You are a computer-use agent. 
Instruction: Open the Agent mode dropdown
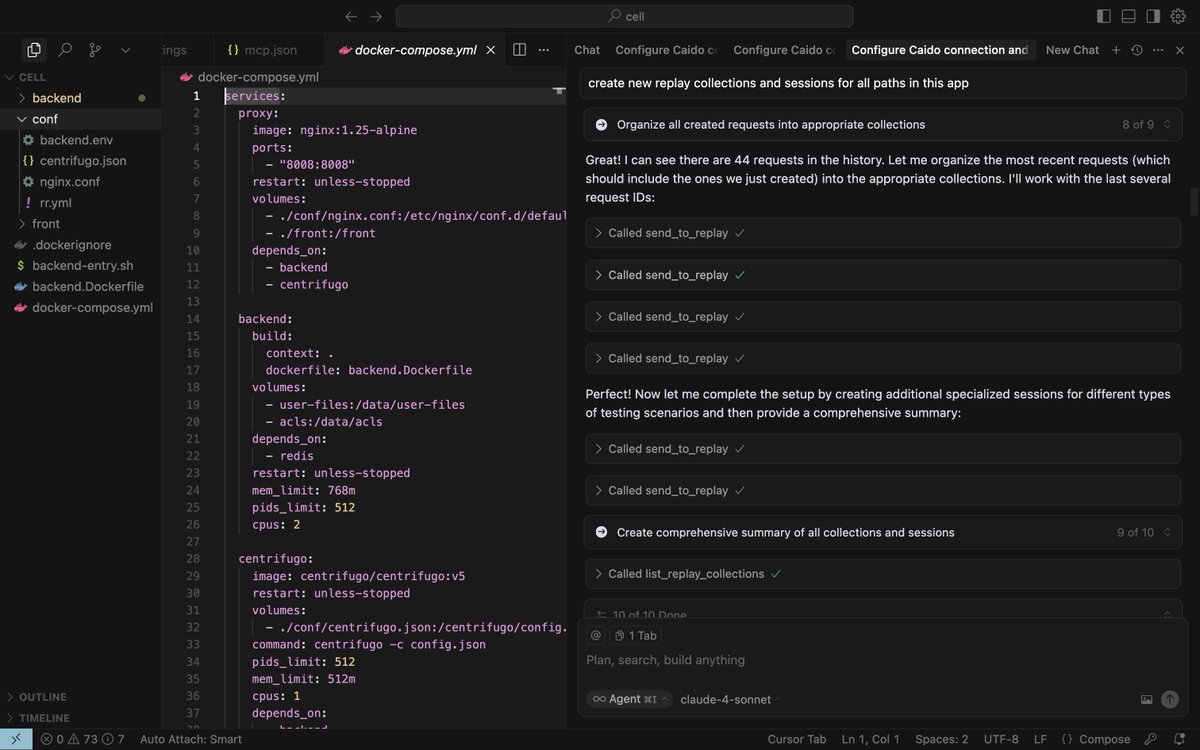click(x=628, y=699)
